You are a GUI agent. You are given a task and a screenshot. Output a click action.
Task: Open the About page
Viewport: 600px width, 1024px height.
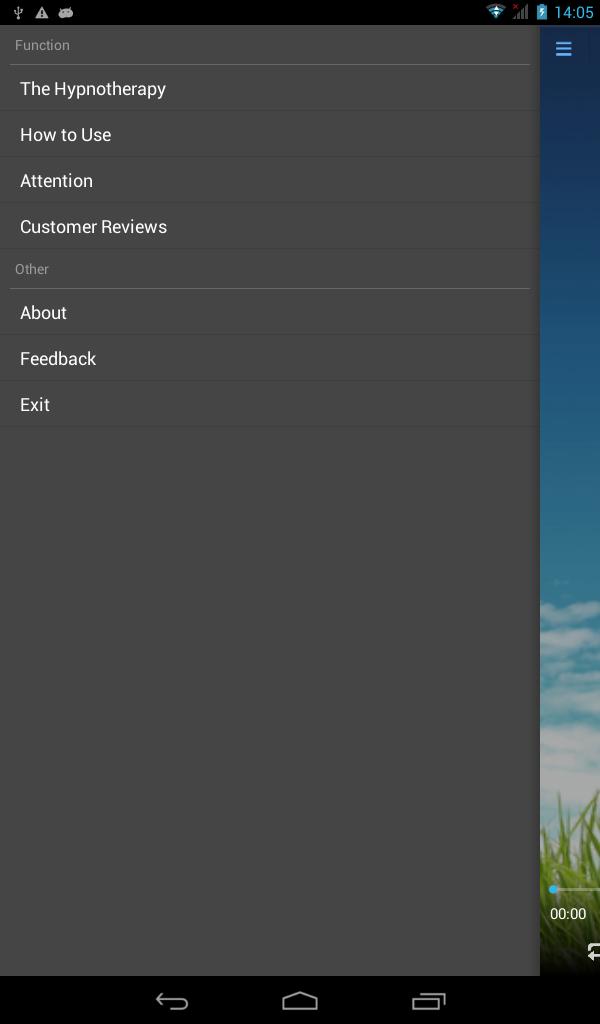(270, 312)
